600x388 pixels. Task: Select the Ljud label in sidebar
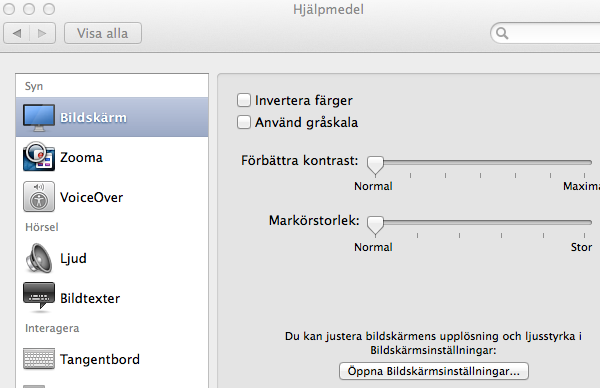pos(73,259)
